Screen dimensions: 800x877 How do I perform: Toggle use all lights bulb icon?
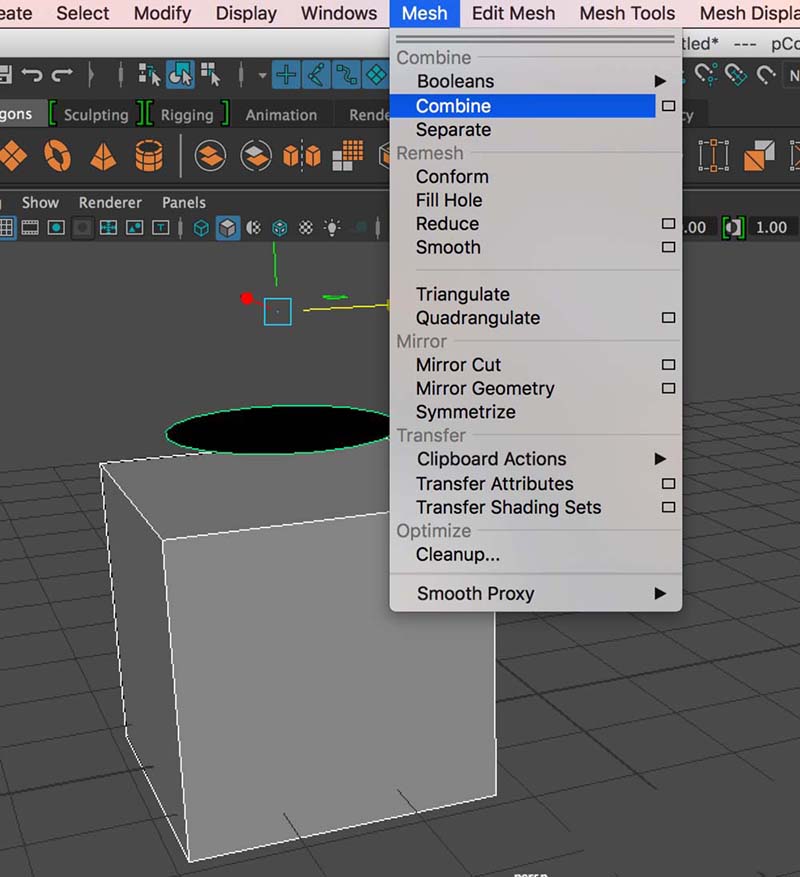332,228
